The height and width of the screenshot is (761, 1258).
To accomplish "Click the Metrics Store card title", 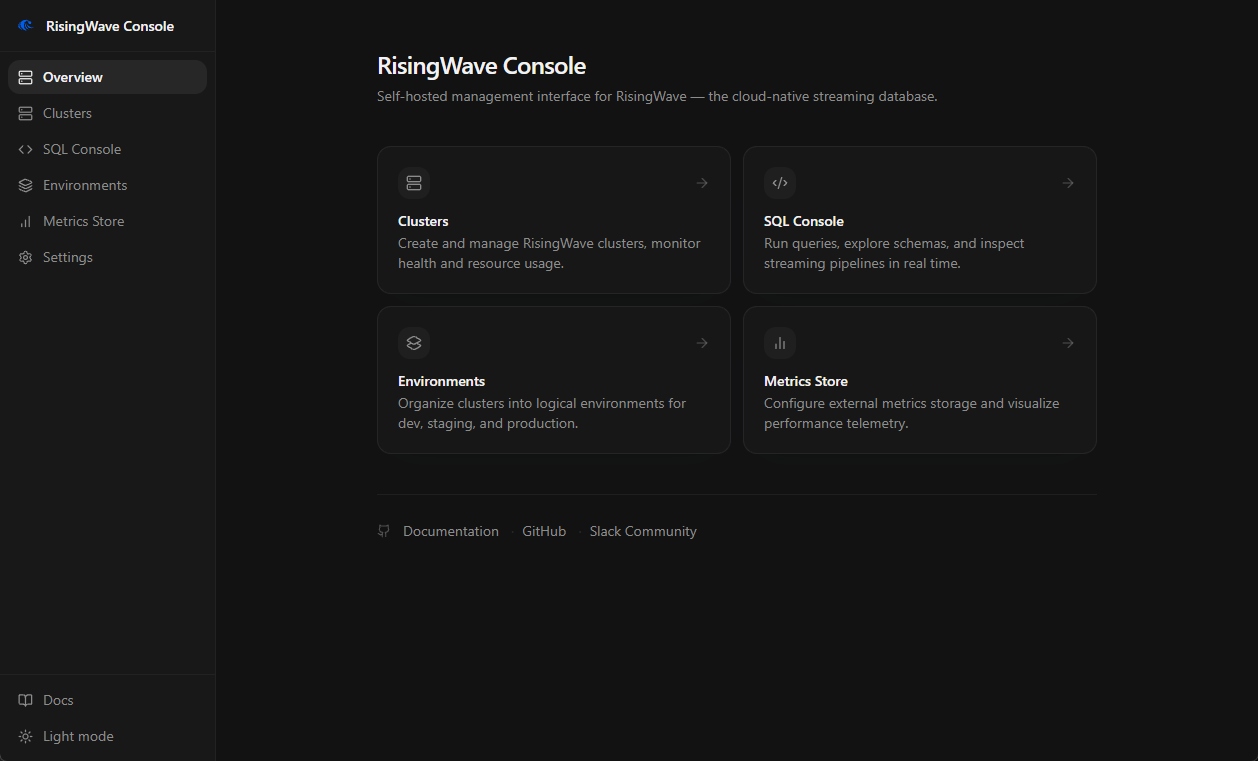I will (806, 381).
